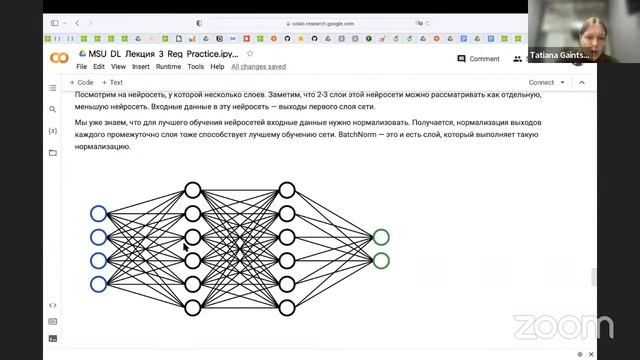640x360 pixels.
Task: Click the word 'BatchNorm' in the text
Action: (358, 134)
